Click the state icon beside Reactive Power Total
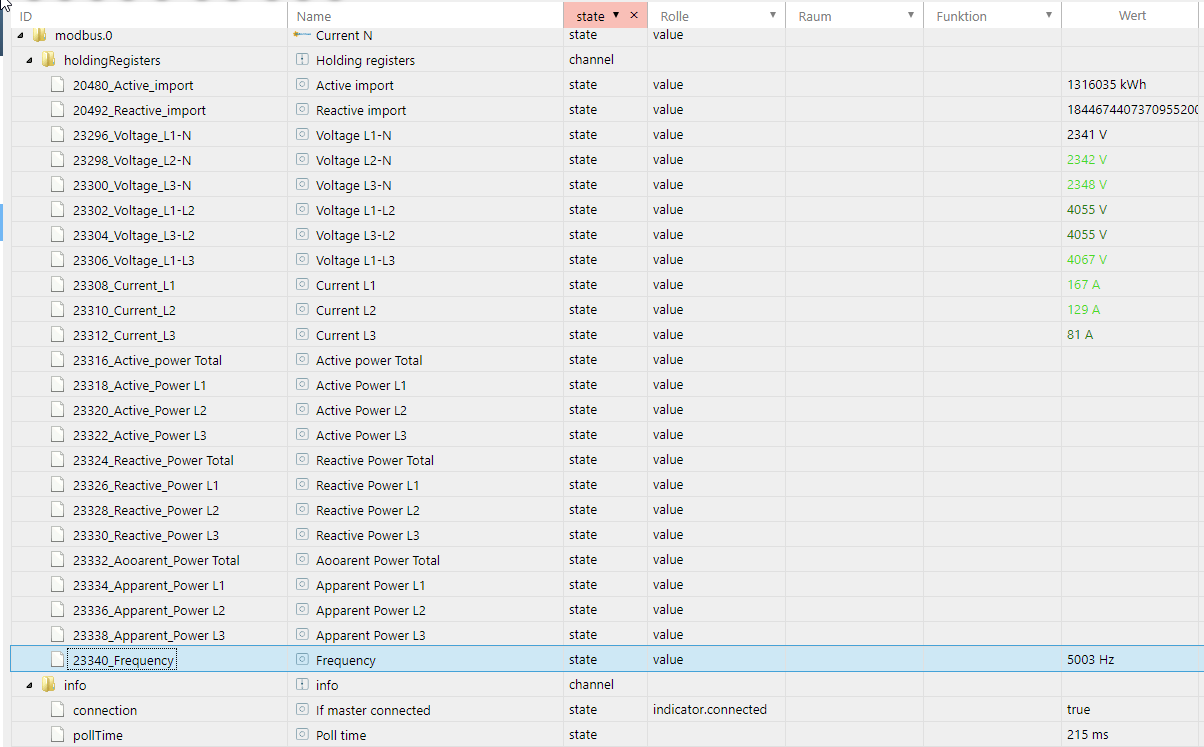 tap(302, 460)
